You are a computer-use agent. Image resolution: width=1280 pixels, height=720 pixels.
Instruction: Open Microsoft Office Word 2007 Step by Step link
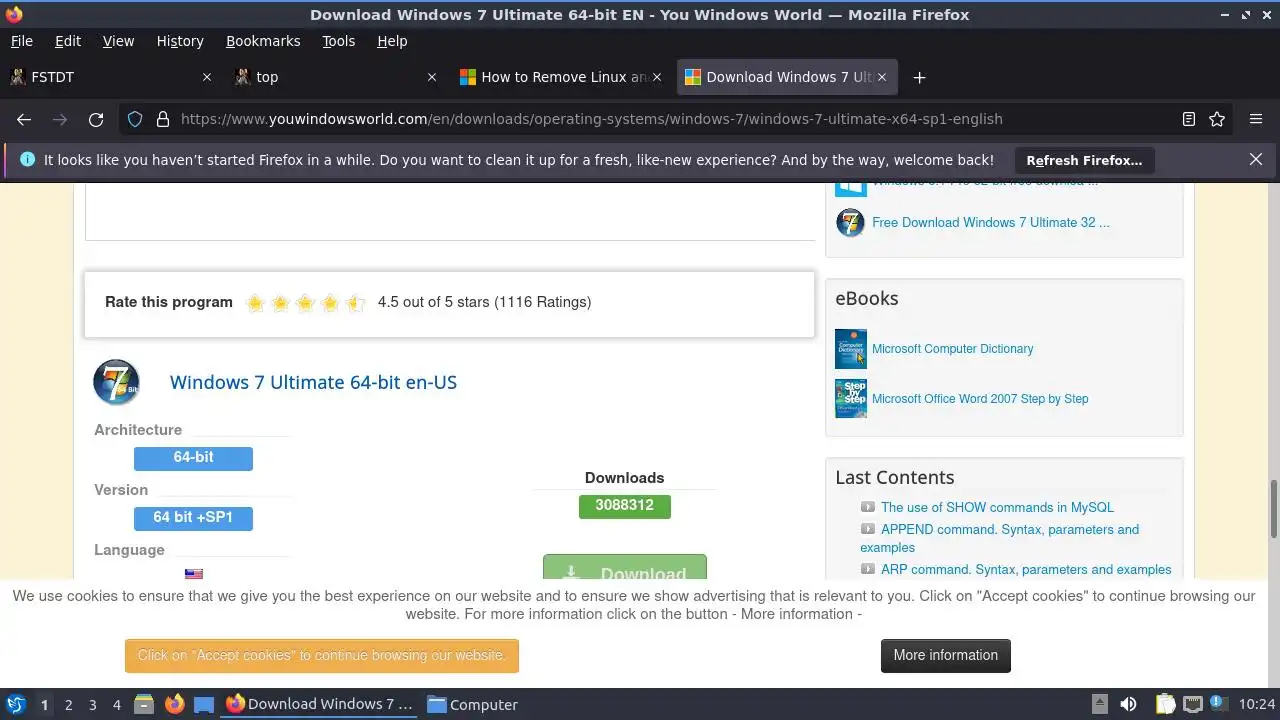pos(980,399)
